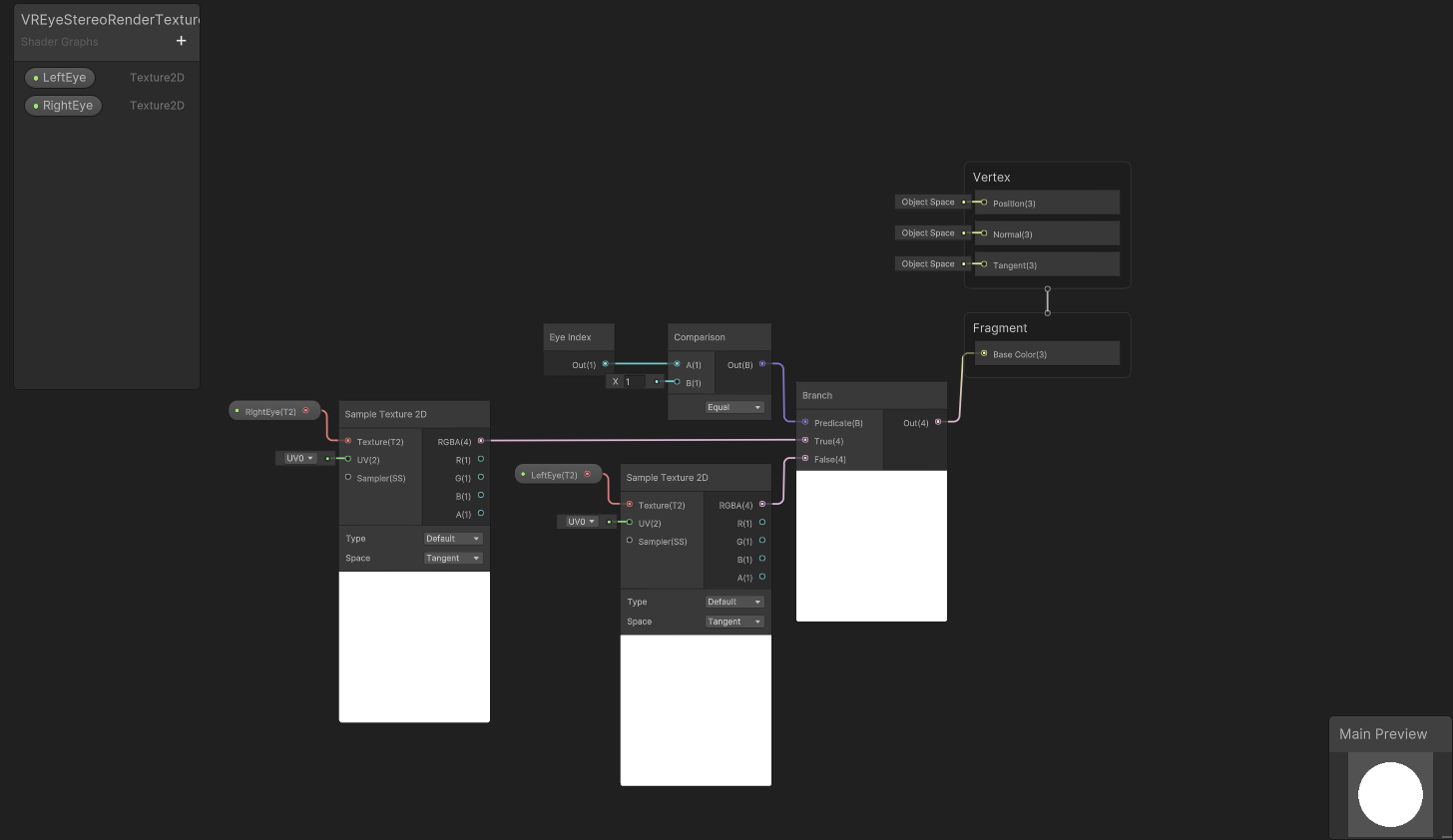1453x840 pixels.
Task: Open the Space Tangent dropdown on the LeftEye sampler
Action: coord(734,622)
